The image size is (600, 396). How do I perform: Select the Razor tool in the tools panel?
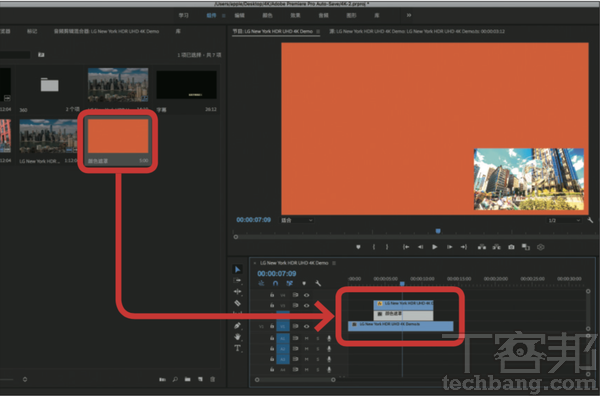[237, 303]
